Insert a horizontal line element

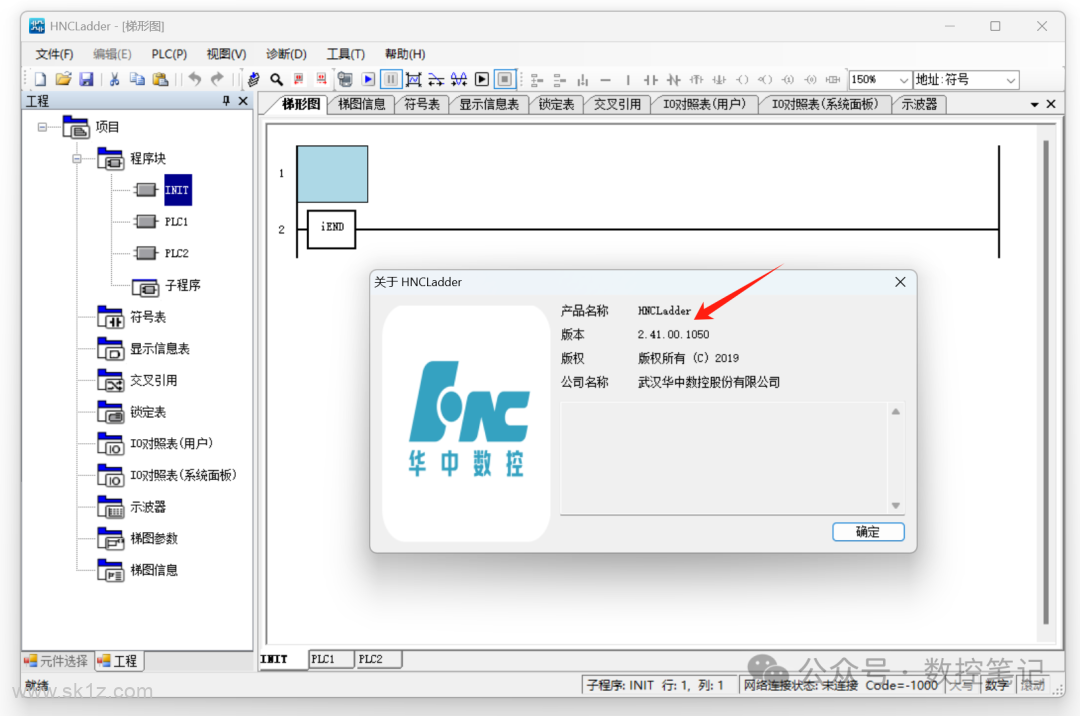click(605, 81)
